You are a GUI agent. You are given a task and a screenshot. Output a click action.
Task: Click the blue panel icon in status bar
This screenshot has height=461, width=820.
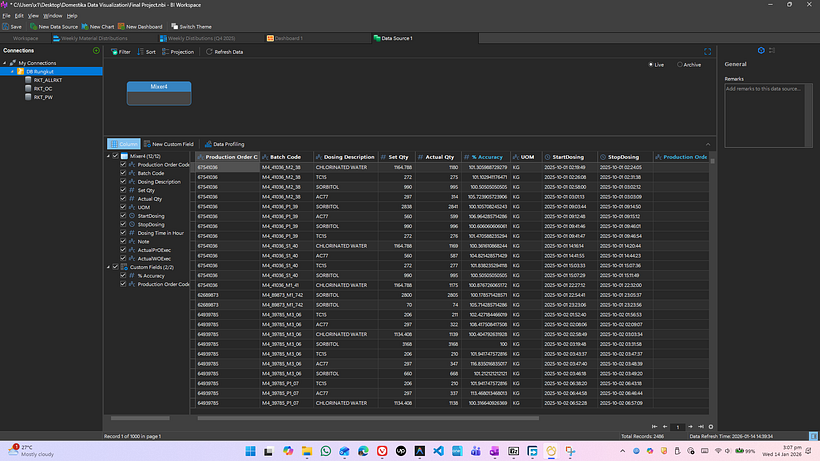pos(813,436)
